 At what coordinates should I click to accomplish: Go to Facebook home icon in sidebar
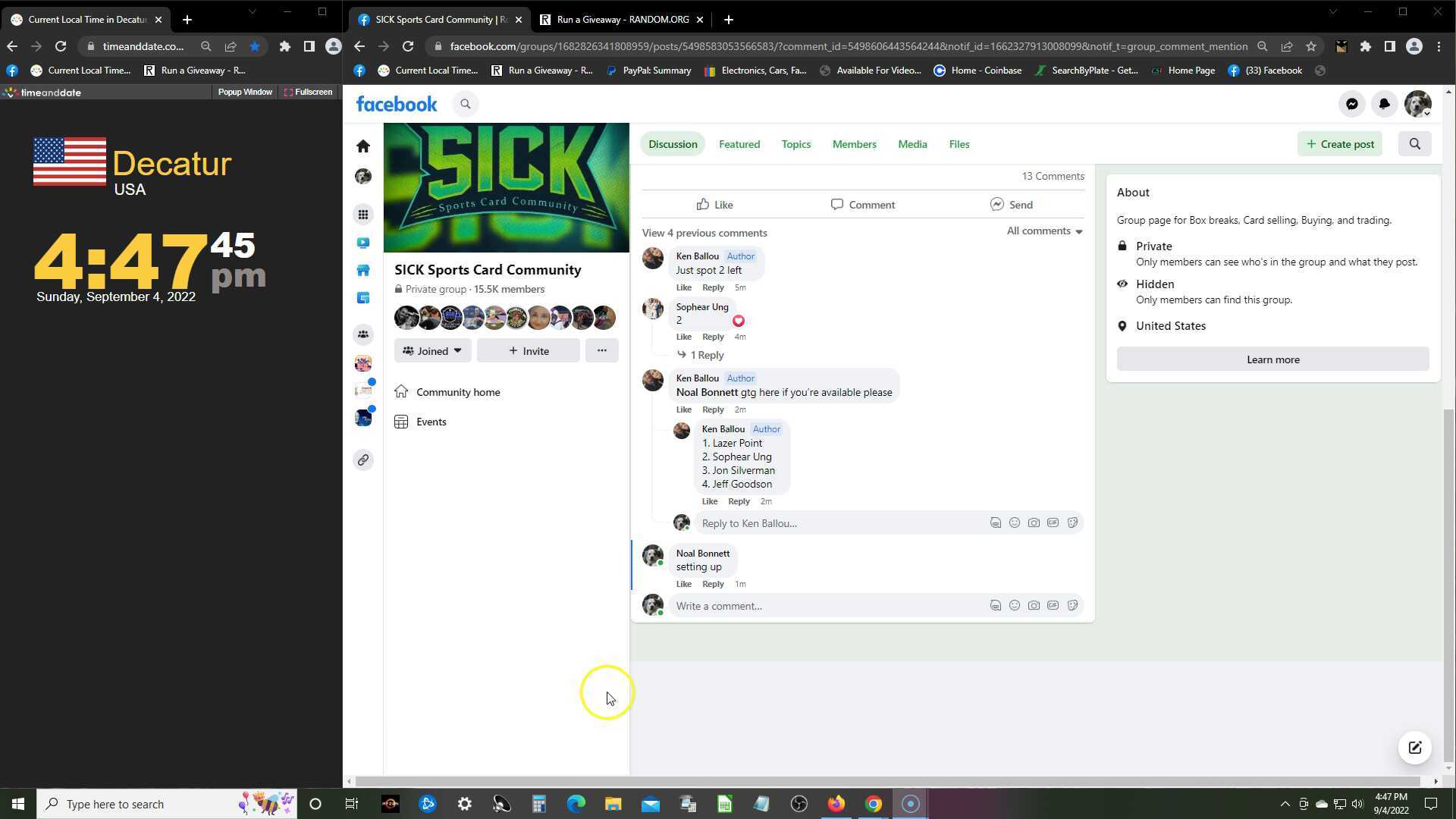[363, 146]
